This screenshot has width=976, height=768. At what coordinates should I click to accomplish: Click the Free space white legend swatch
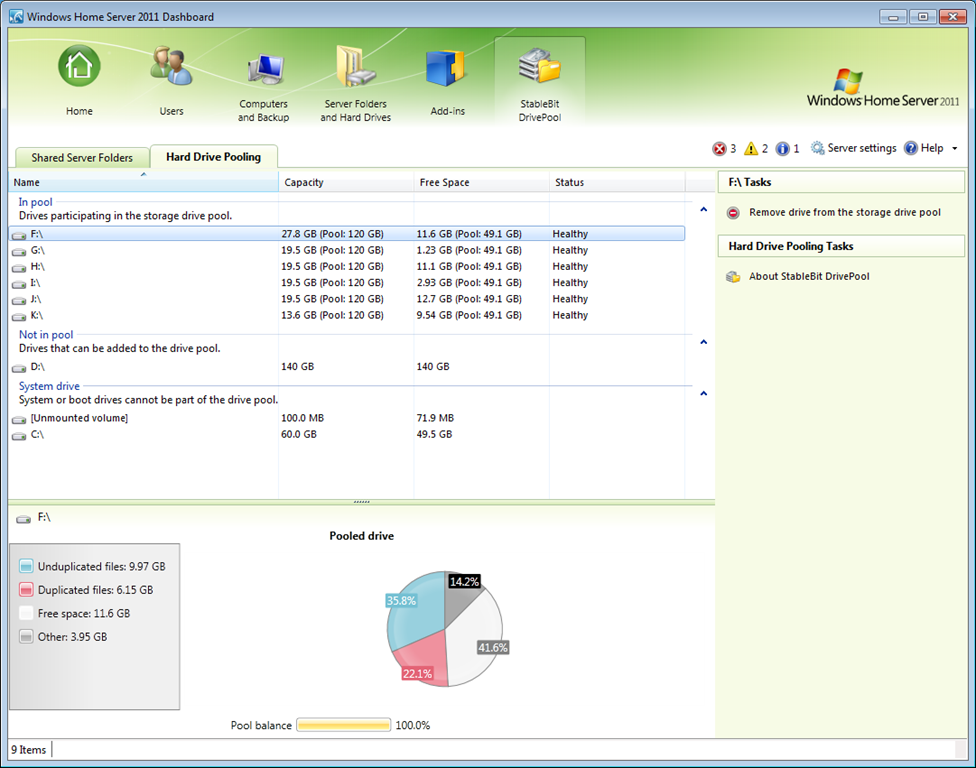tap(26, 613)
